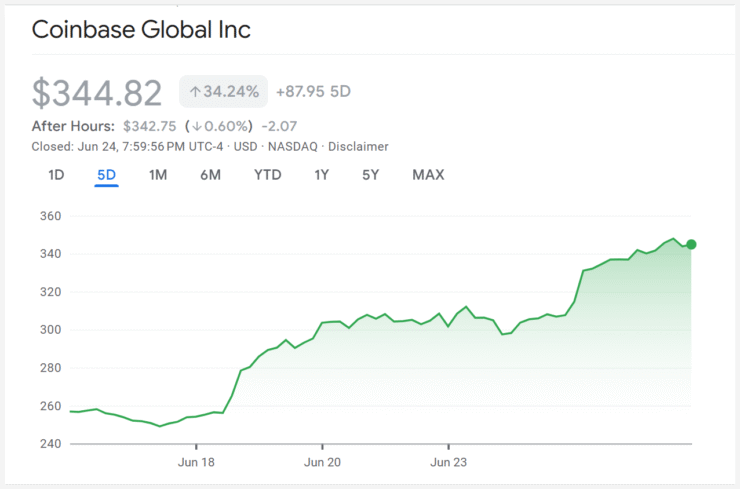Click the 240 y-axis label

pyautogui.click(x=50, y=444)
